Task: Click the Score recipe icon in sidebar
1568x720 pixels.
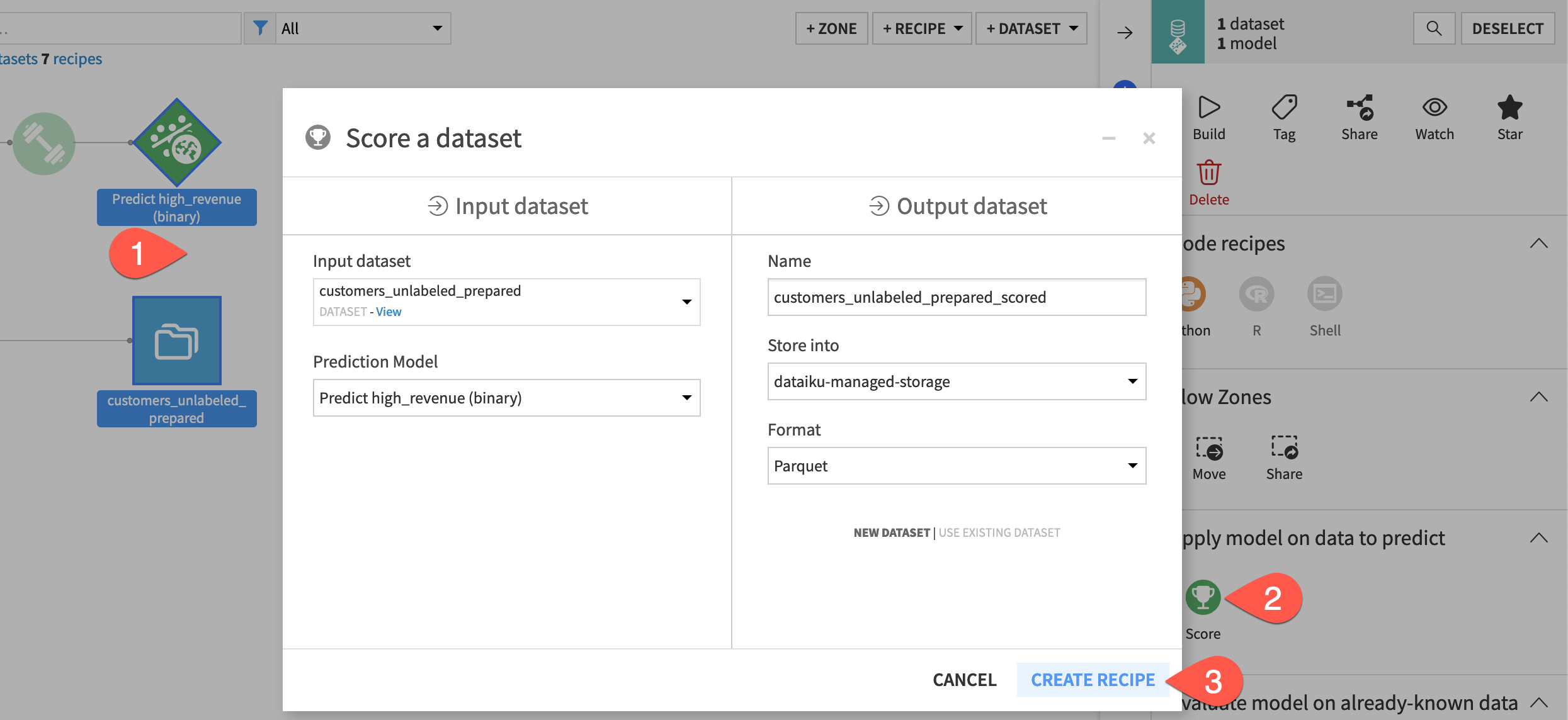Action: point(1203,599)
